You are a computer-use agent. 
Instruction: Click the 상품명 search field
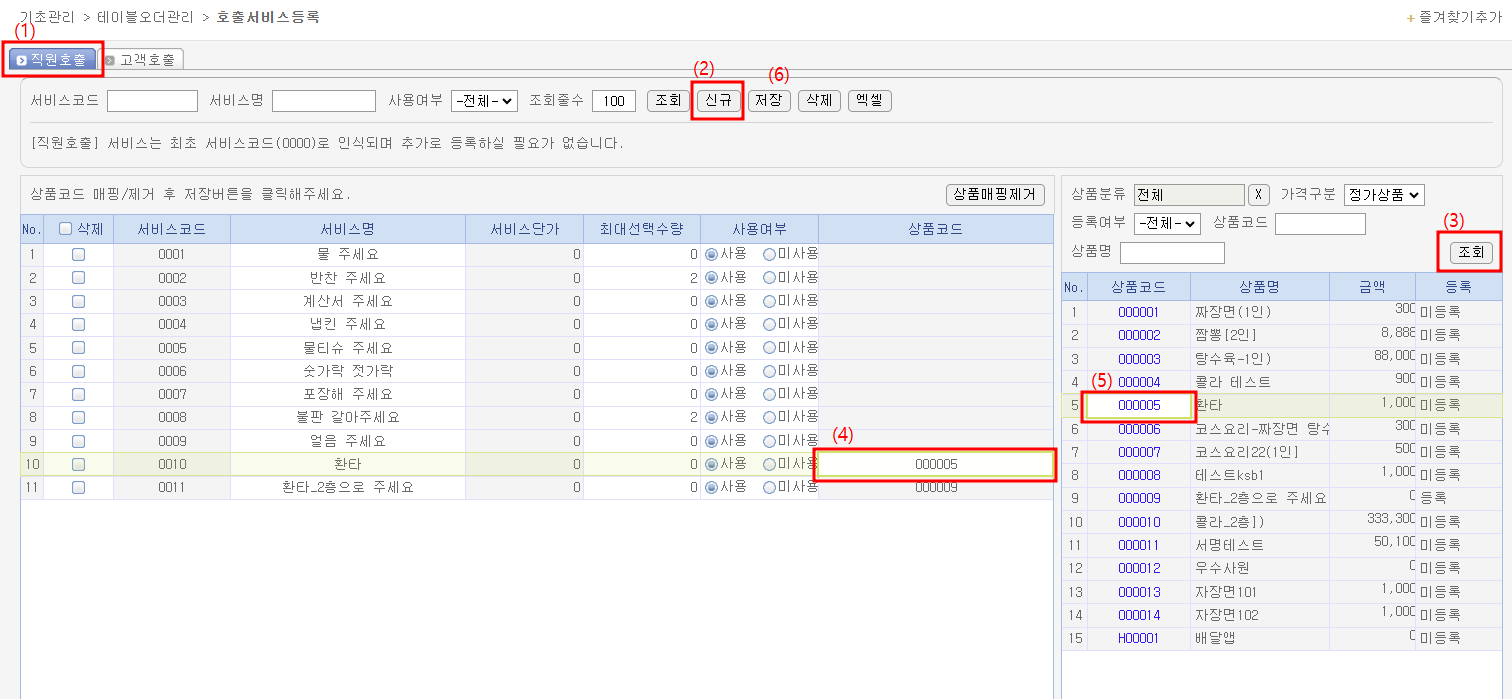tap(1172, 253)
